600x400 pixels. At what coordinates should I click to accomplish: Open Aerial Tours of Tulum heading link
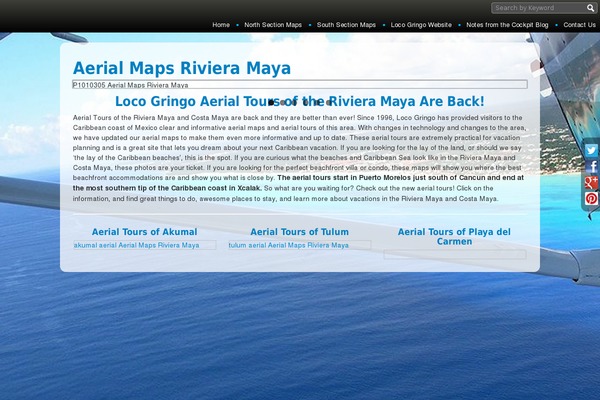[299, 232]
